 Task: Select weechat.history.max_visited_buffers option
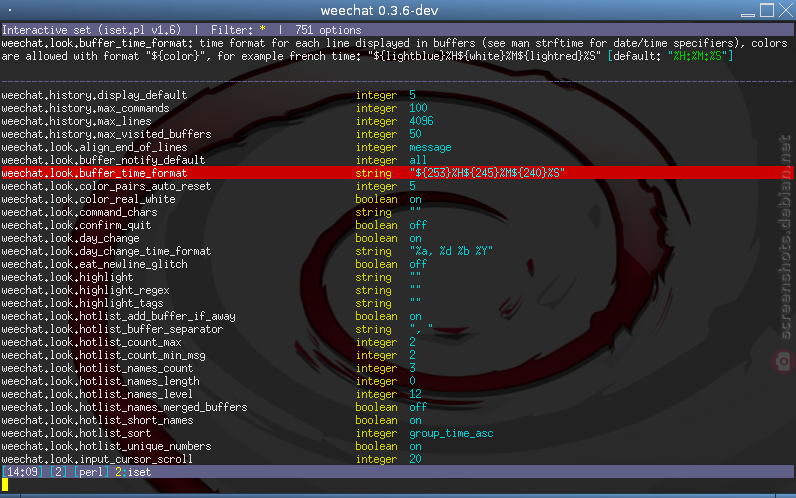coord(398,134)
